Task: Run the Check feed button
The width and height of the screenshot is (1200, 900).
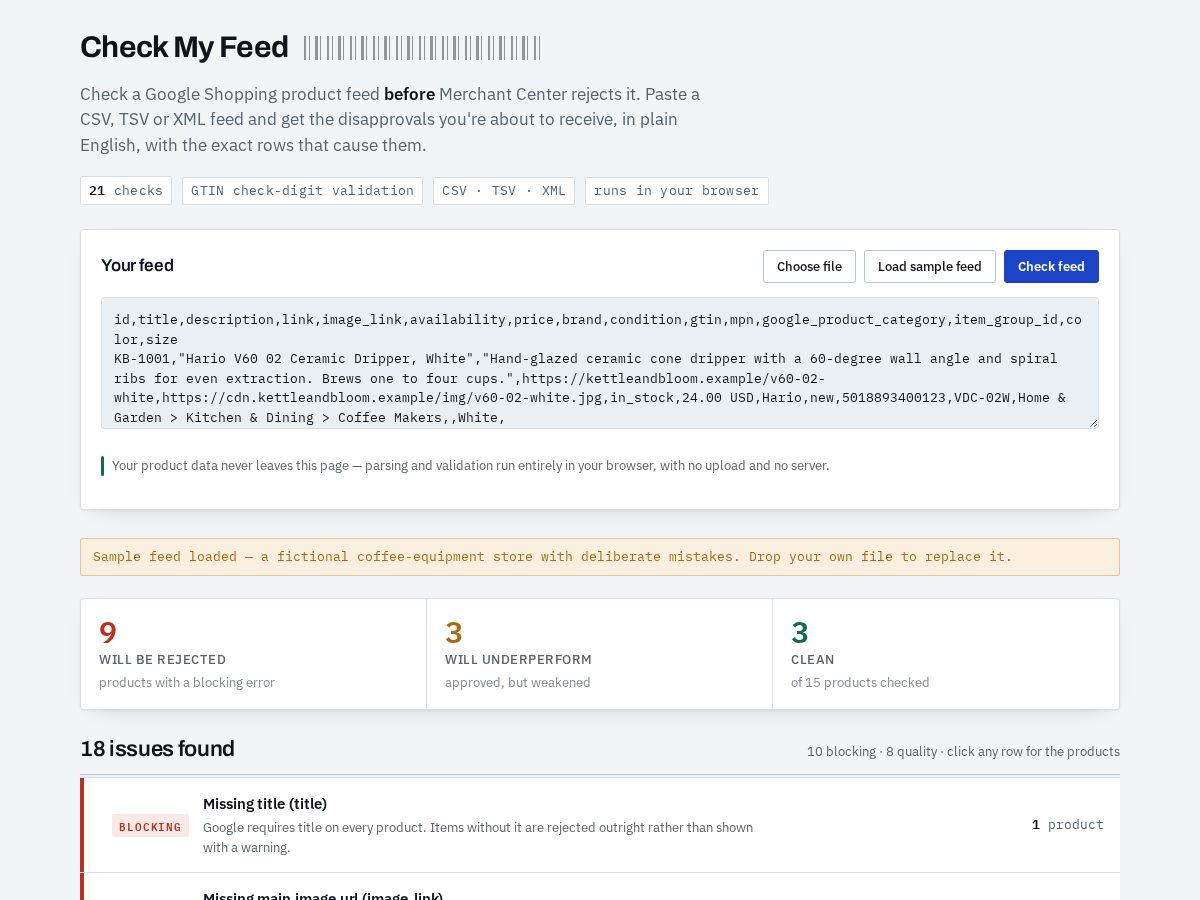Action: (x=1051, y=266)
